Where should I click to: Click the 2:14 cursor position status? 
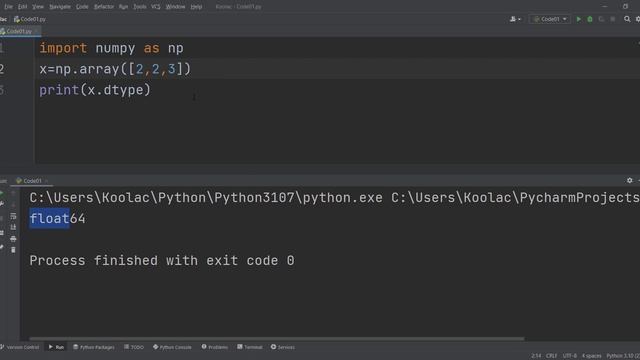[x=536, y=356]
